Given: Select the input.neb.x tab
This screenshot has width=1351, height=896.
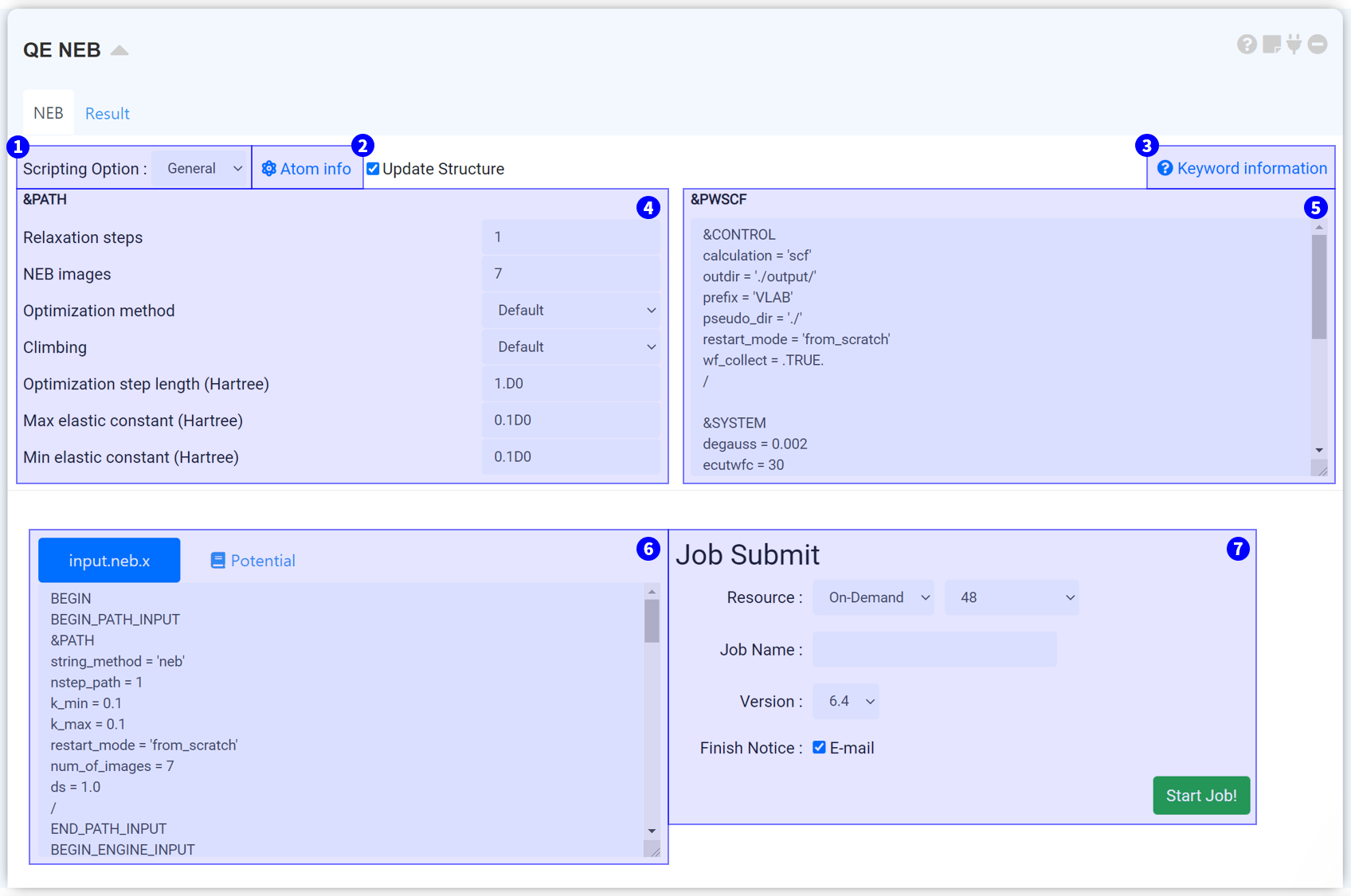Looking at the screenshot, I should [109, 561].
